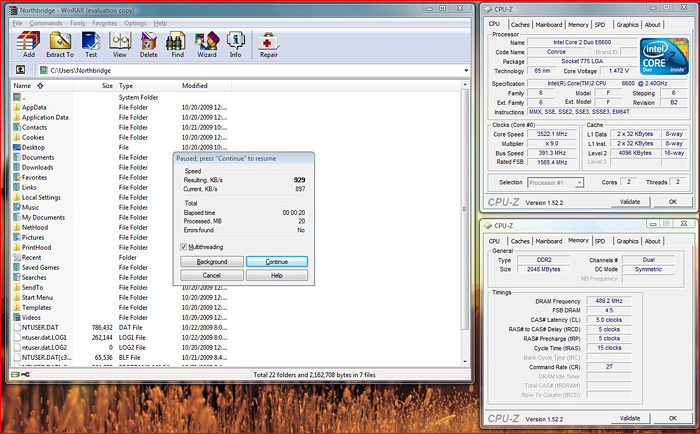The width and height of the screenshot is (700, 434).
Task: Open the address path dropdown arrow
Action: pos(466,71)
